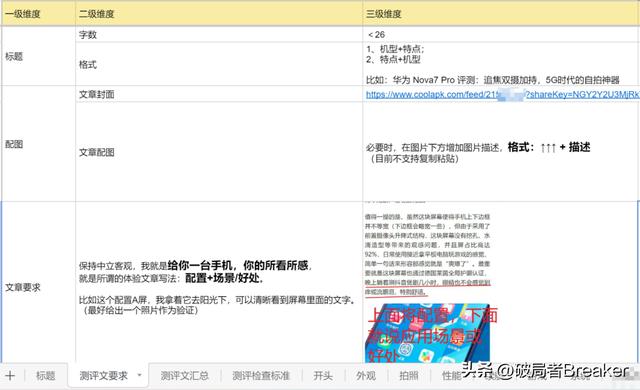Select the 配图 cell in the first column
The height and width of the screenshot is (390, 640).
[x=38, y=144]
